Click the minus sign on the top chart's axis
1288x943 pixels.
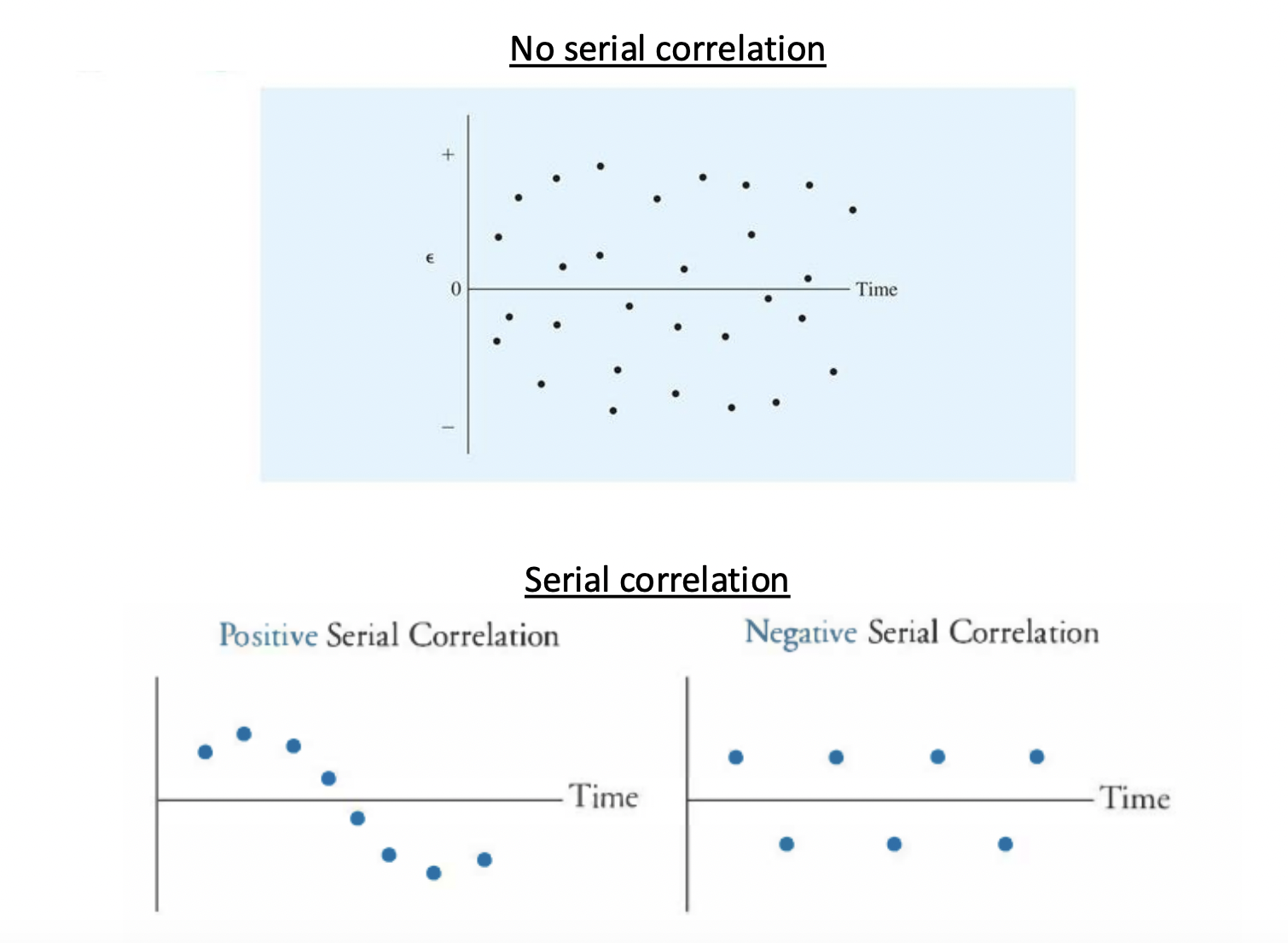(x=448, y=427)
